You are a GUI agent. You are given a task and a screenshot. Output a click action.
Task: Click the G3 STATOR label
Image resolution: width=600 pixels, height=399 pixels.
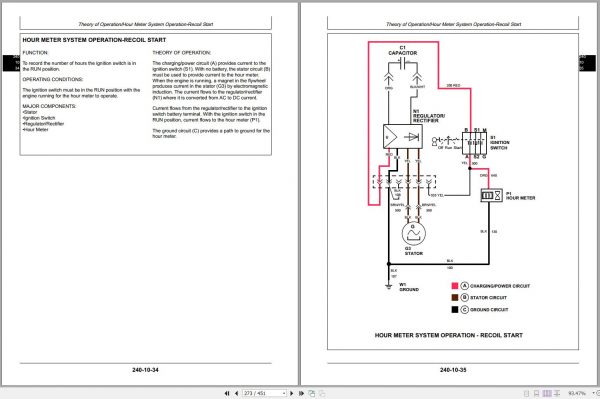pyautogui.click(x=414, y=251)
